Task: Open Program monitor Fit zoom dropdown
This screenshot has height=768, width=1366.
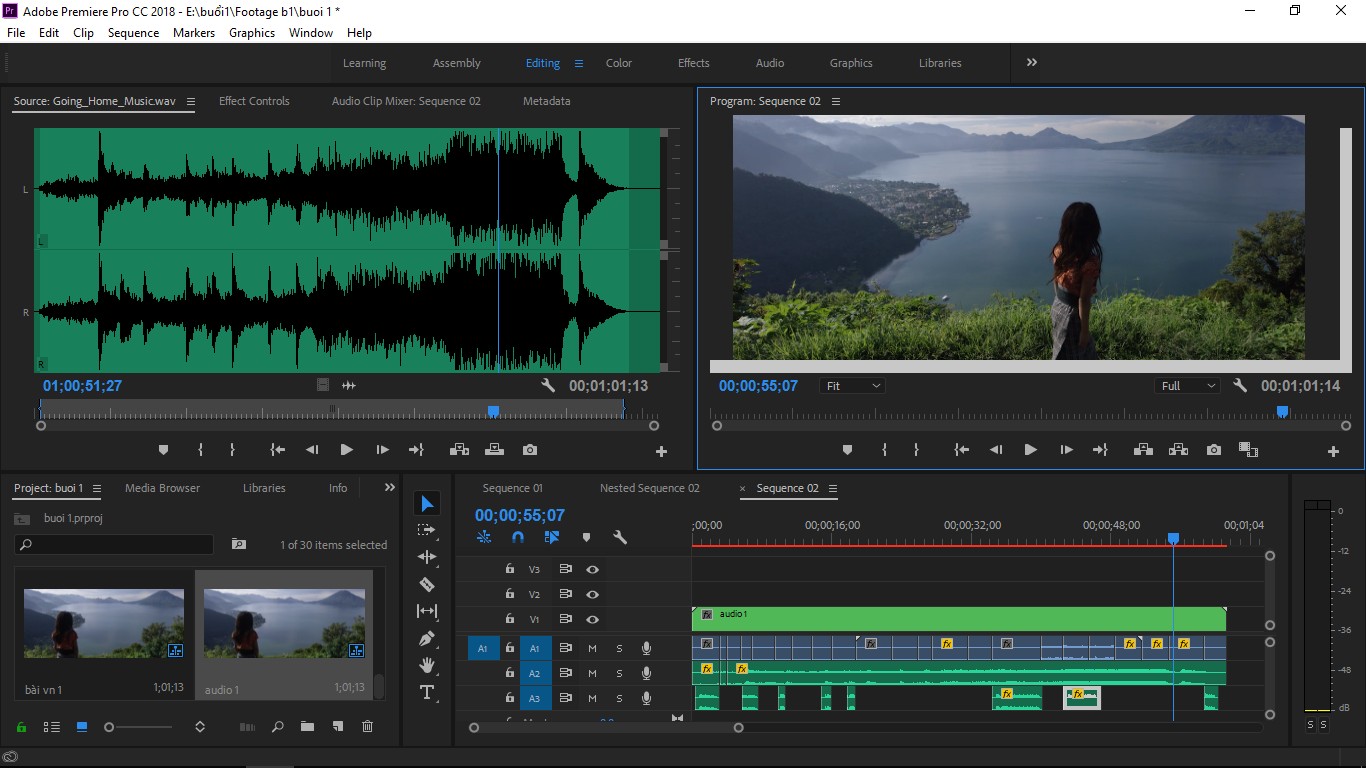Action: click(852, 386)
